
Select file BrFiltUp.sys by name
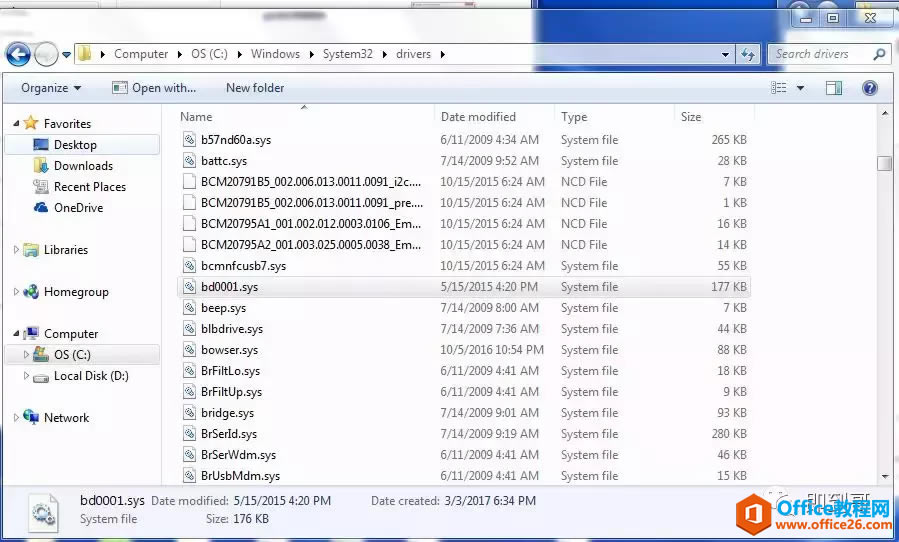point(232,392)
